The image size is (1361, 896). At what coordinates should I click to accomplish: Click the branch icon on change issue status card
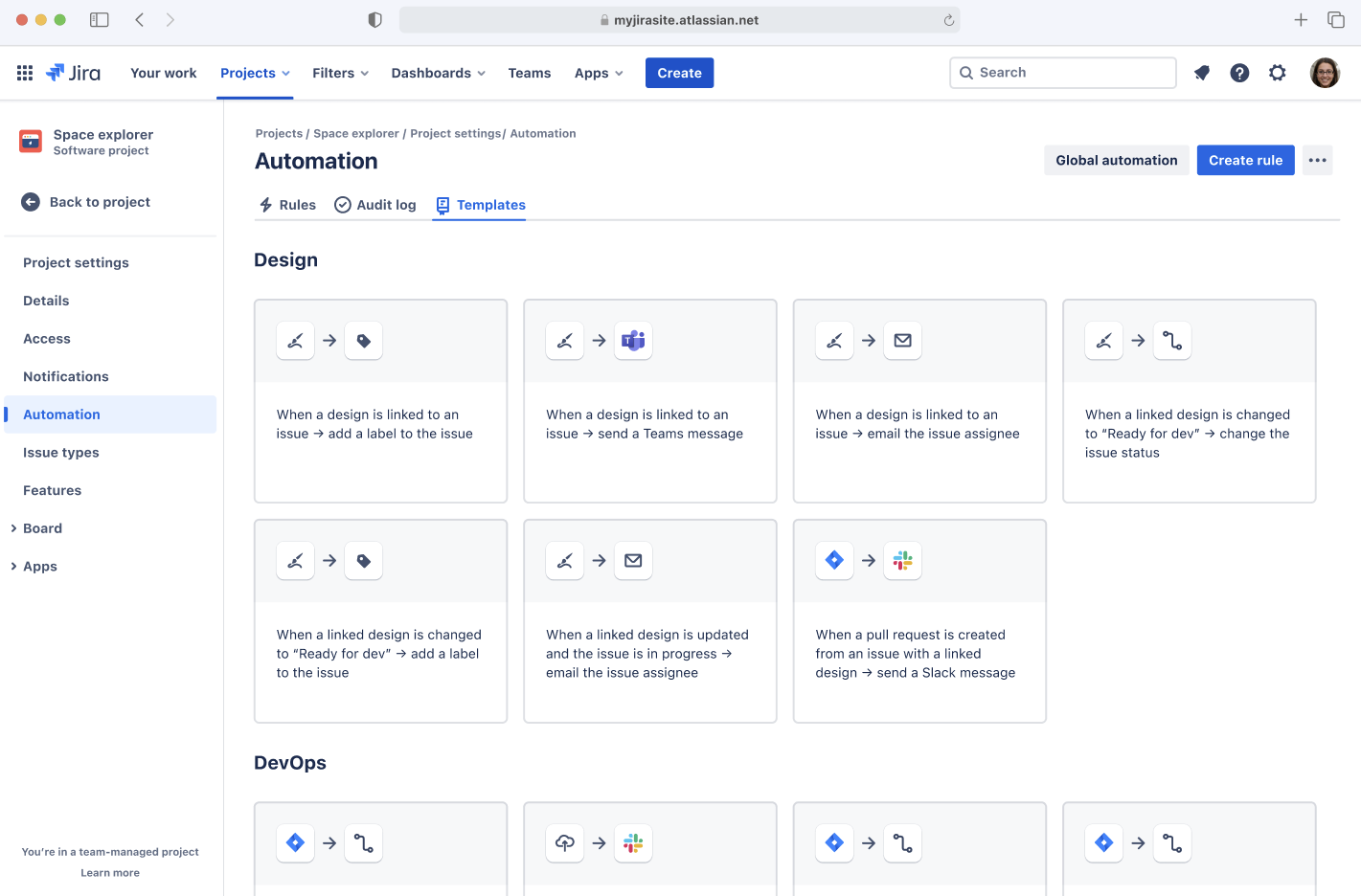point(1172,340)
